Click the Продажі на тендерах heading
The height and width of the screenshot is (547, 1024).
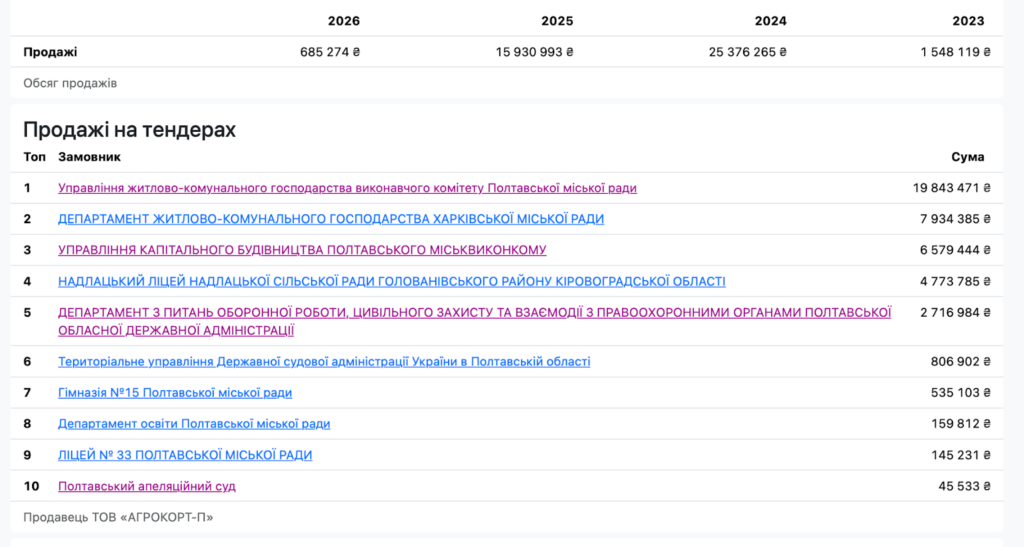[129, 129]
